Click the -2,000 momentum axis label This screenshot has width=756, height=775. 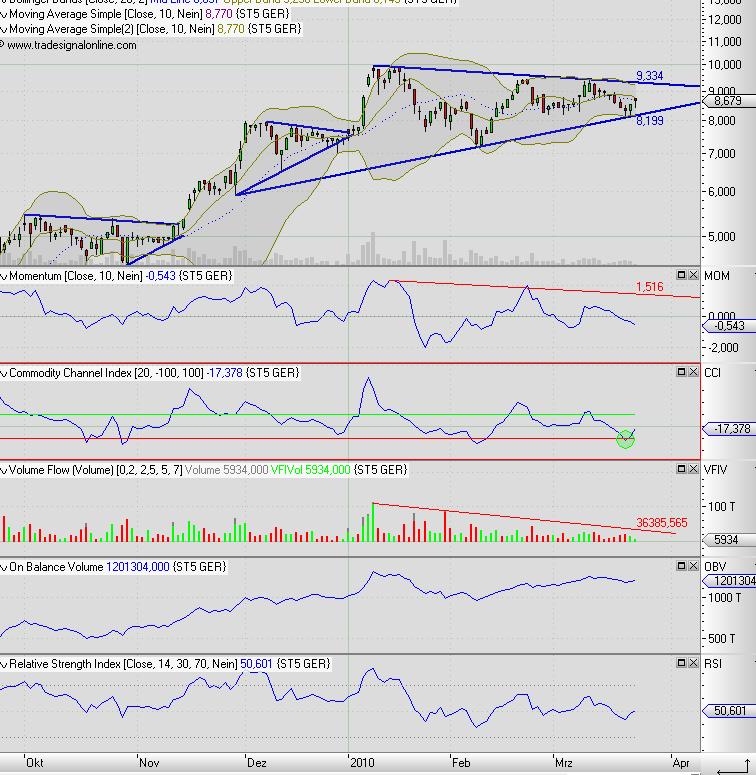[x=723, y=347]
